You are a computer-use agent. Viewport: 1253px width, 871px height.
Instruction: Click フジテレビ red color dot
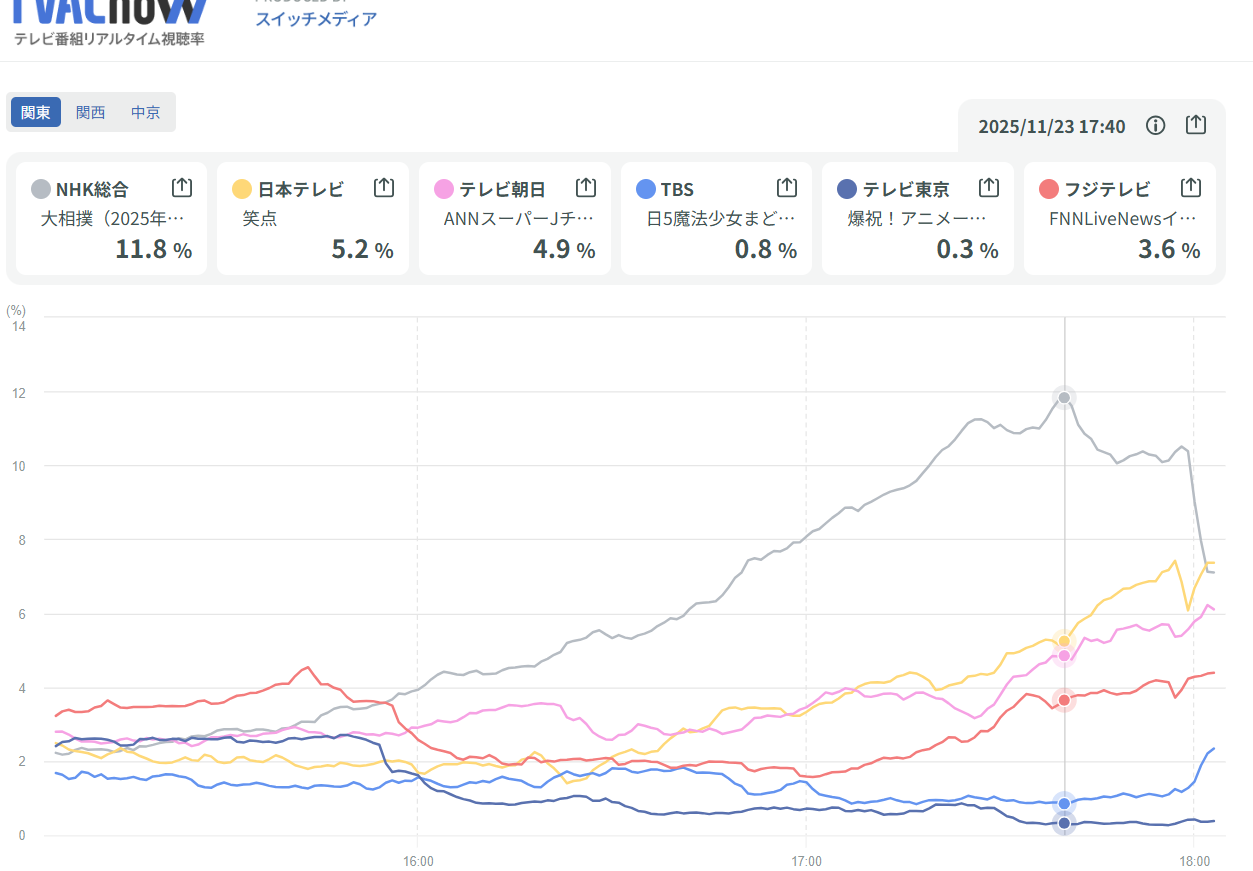(1049, 189)
